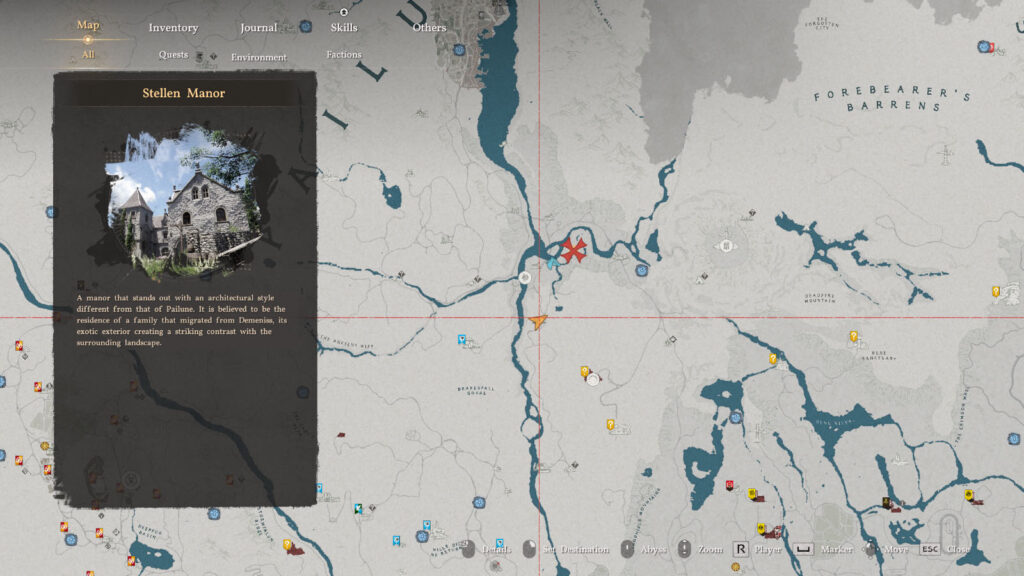Close the map with ESC button
1024x576 pixels.
944,549
